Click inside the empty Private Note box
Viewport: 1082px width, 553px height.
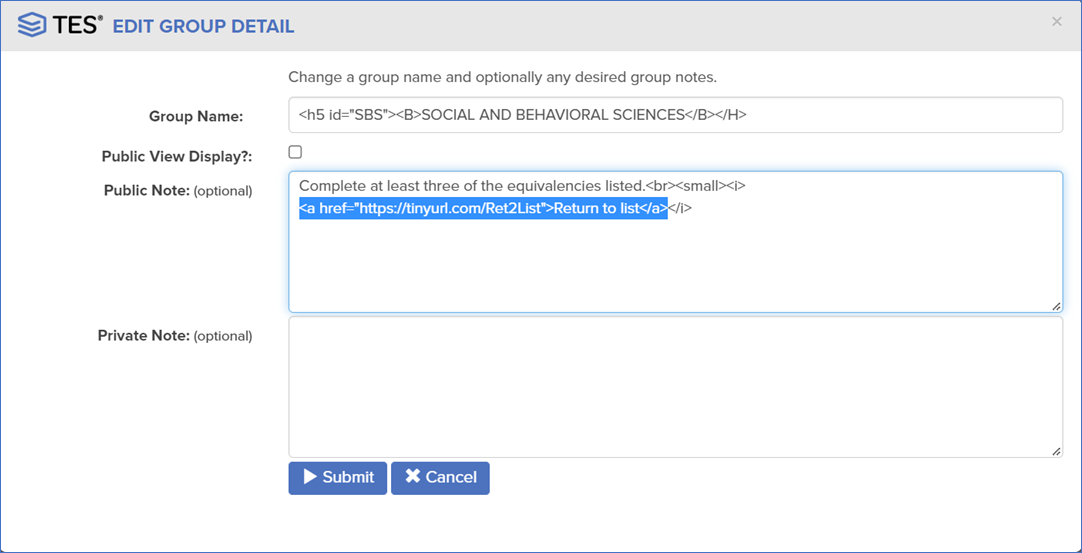coord(675,387)
